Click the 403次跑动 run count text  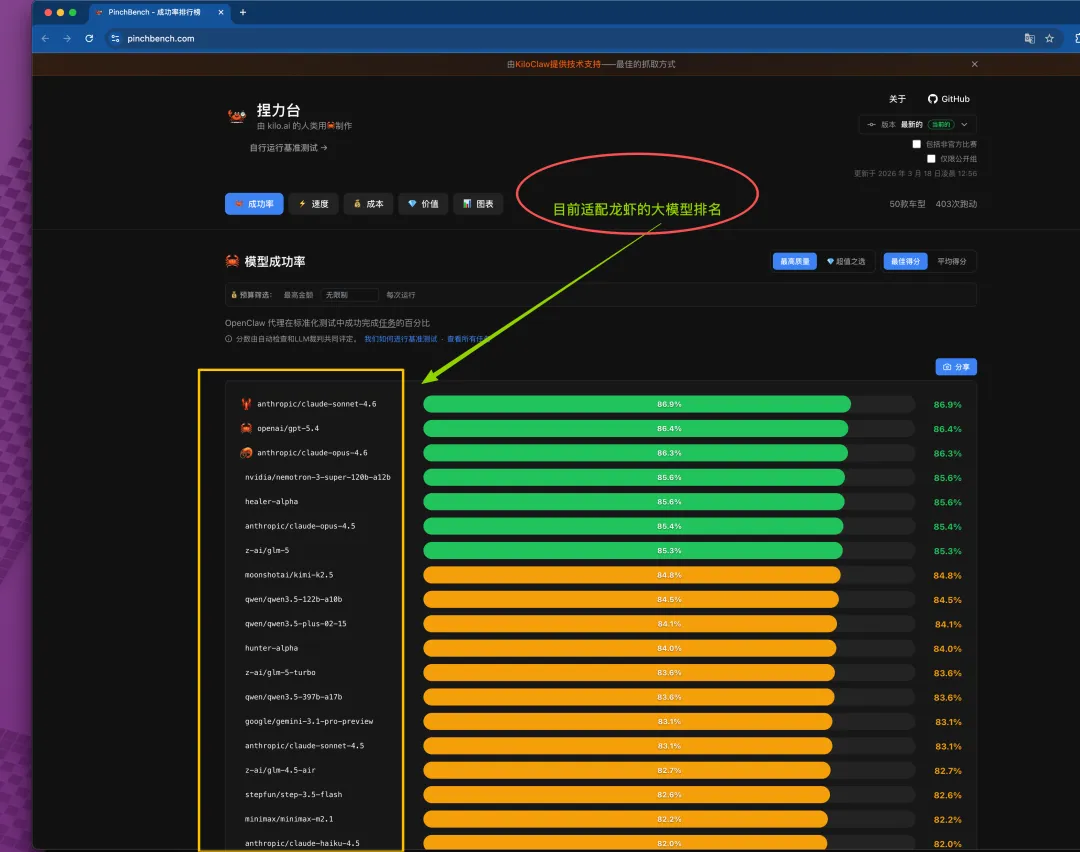[956, 204]
